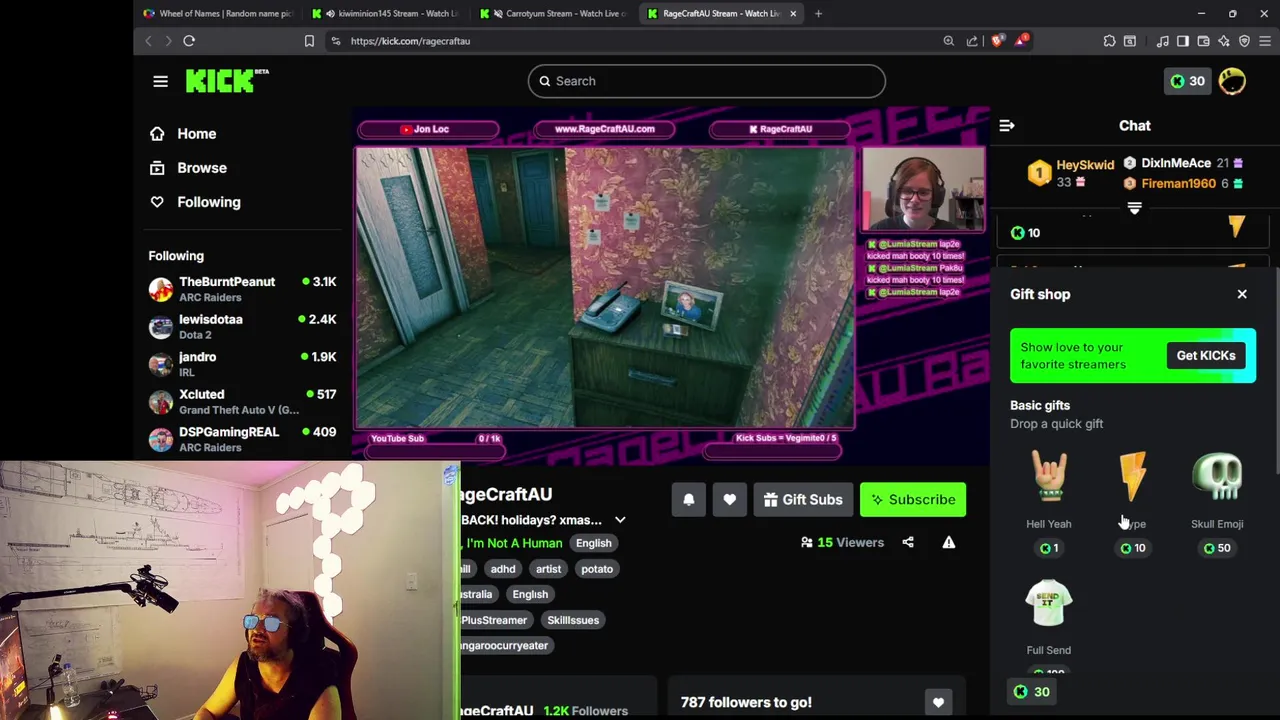Expand the chat leaderboard chevron
Viewport: 1280px width, 720px height.
point(1134,208)
